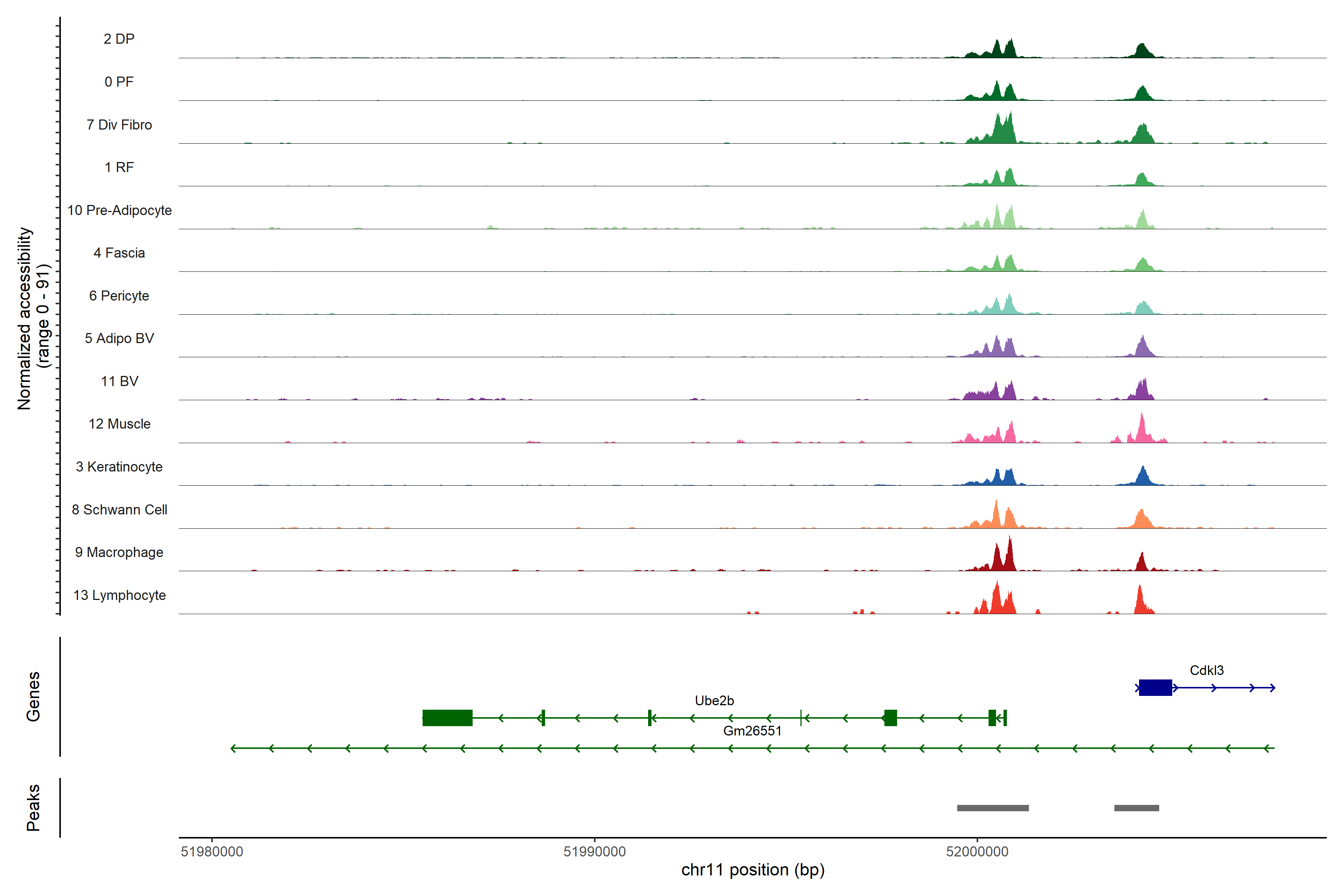Click the 52000000 axis tick label
Viewport: 1344px width, 896px height.
pos(977,852)
